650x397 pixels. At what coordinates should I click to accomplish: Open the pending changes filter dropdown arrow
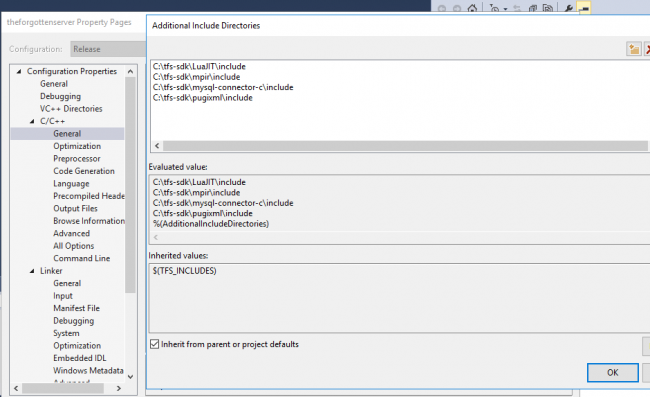coord(505,9)
